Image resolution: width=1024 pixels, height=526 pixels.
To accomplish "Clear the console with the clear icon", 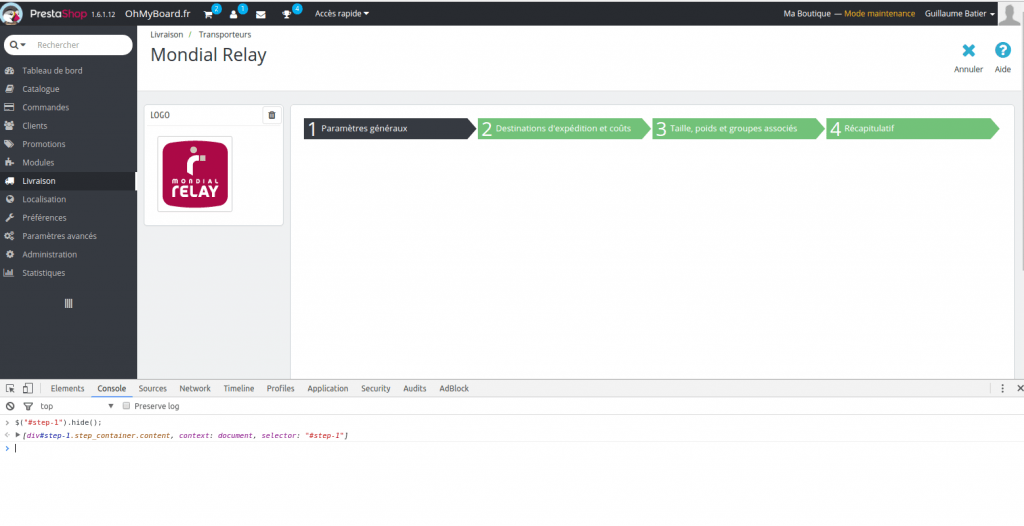I will pyautogui.click(x=10, y=406).
